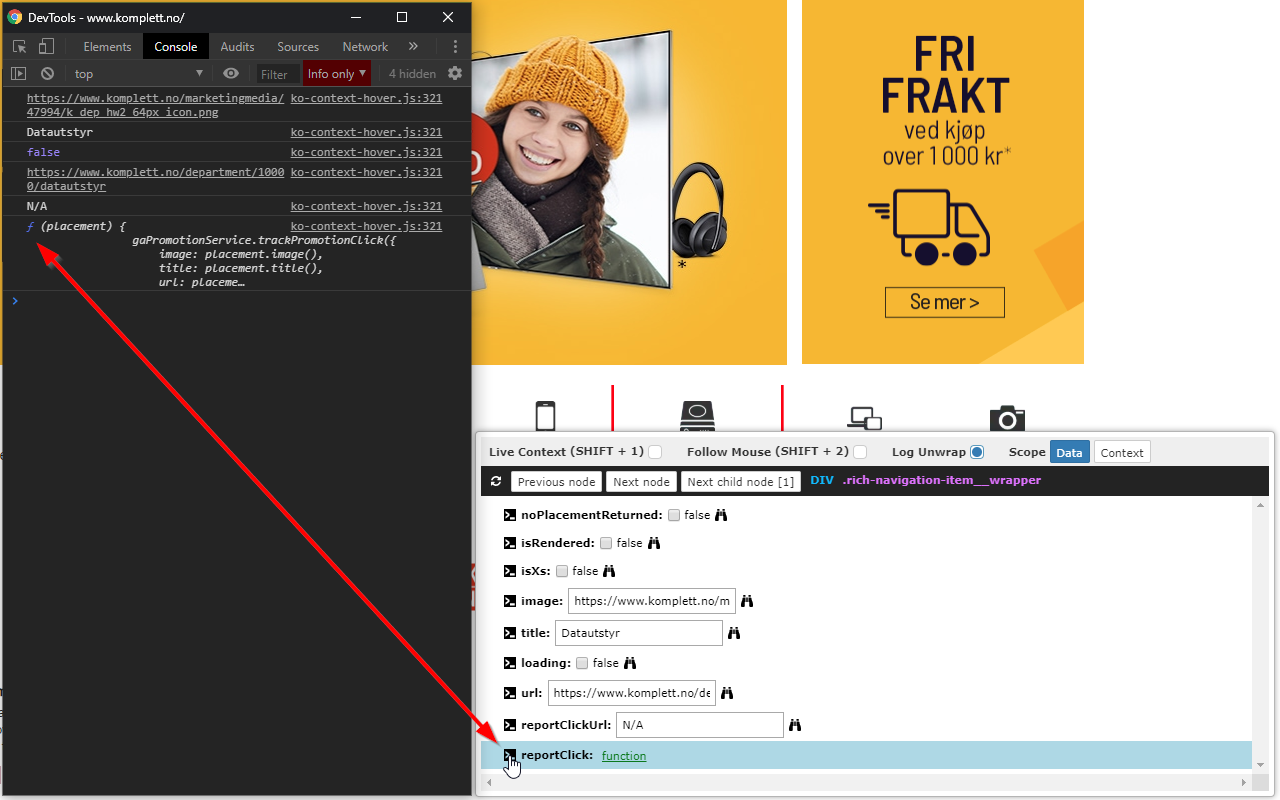This screenshot has height=800, width=1280.
Task: Open the 'top' JavaScript context dropdown
Action: [138, 74]
